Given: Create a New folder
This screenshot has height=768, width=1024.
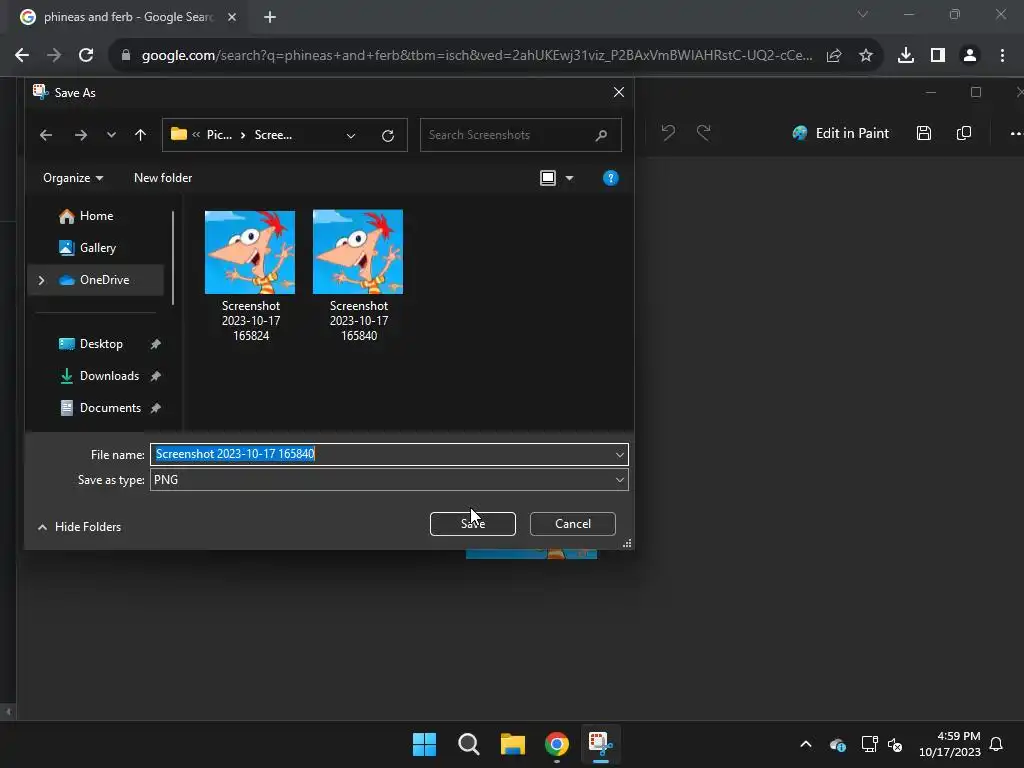Looking at the screenshot, I should pyautogui.click(x=163, y=178).
